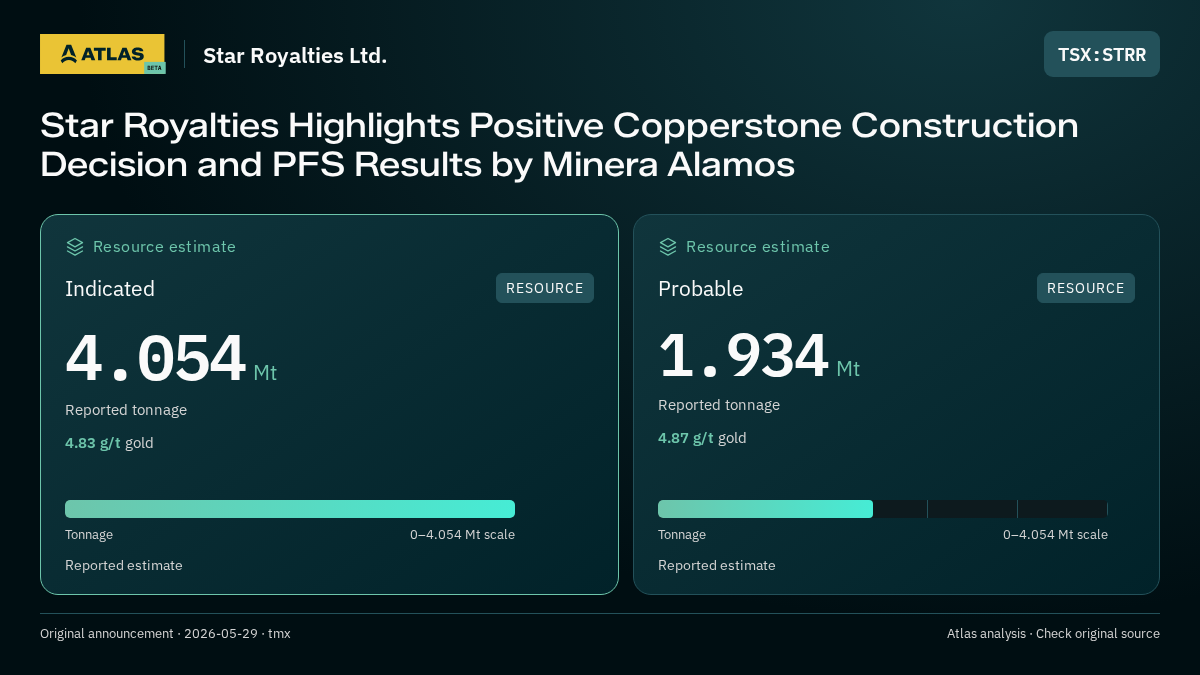Click the 4.83 g/t gold grade
This screenshot has height=675, width=1200.
(109, 443)
